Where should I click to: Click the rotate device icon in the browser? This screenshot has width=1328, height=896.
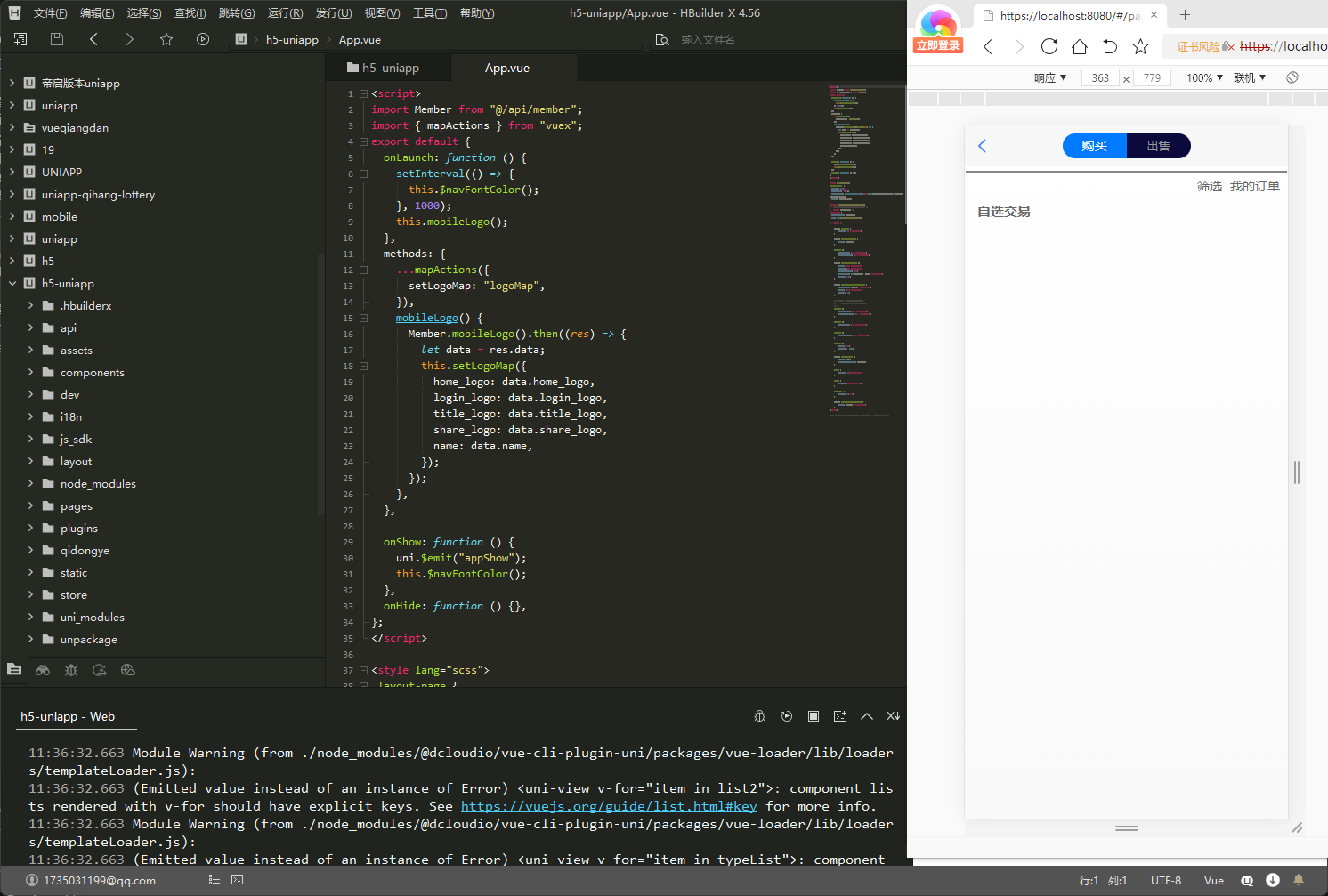(x=1292, y=77)
